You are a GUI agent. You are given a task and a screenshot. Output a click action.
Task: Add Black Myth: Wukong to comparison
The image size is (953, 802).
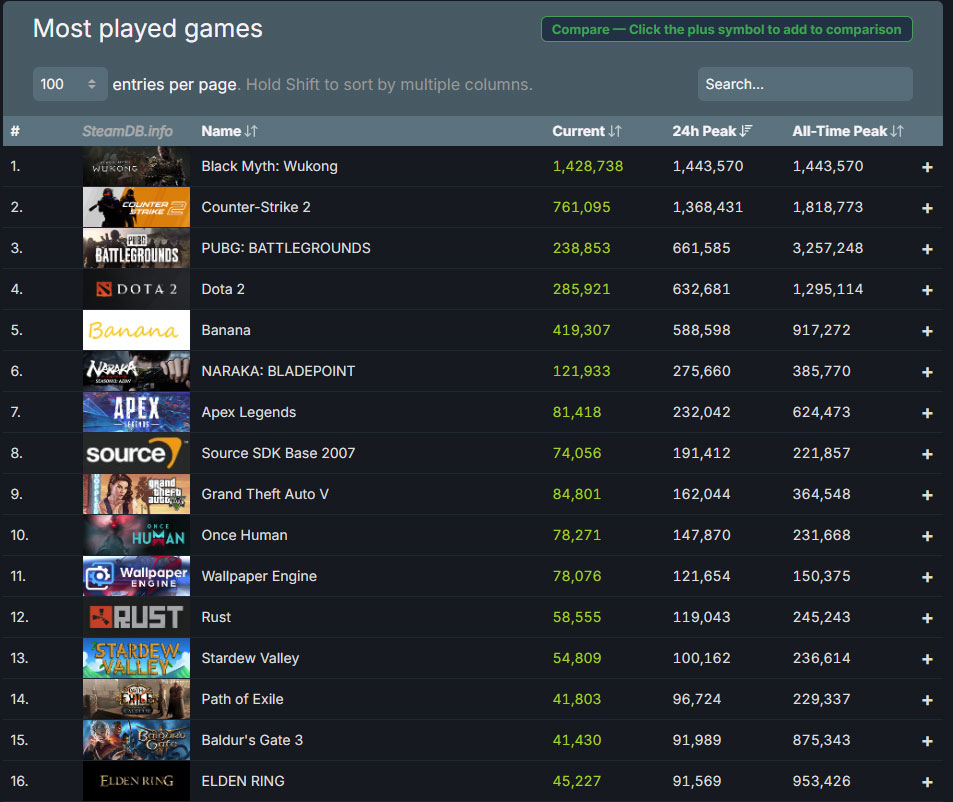tap(927, 167)
